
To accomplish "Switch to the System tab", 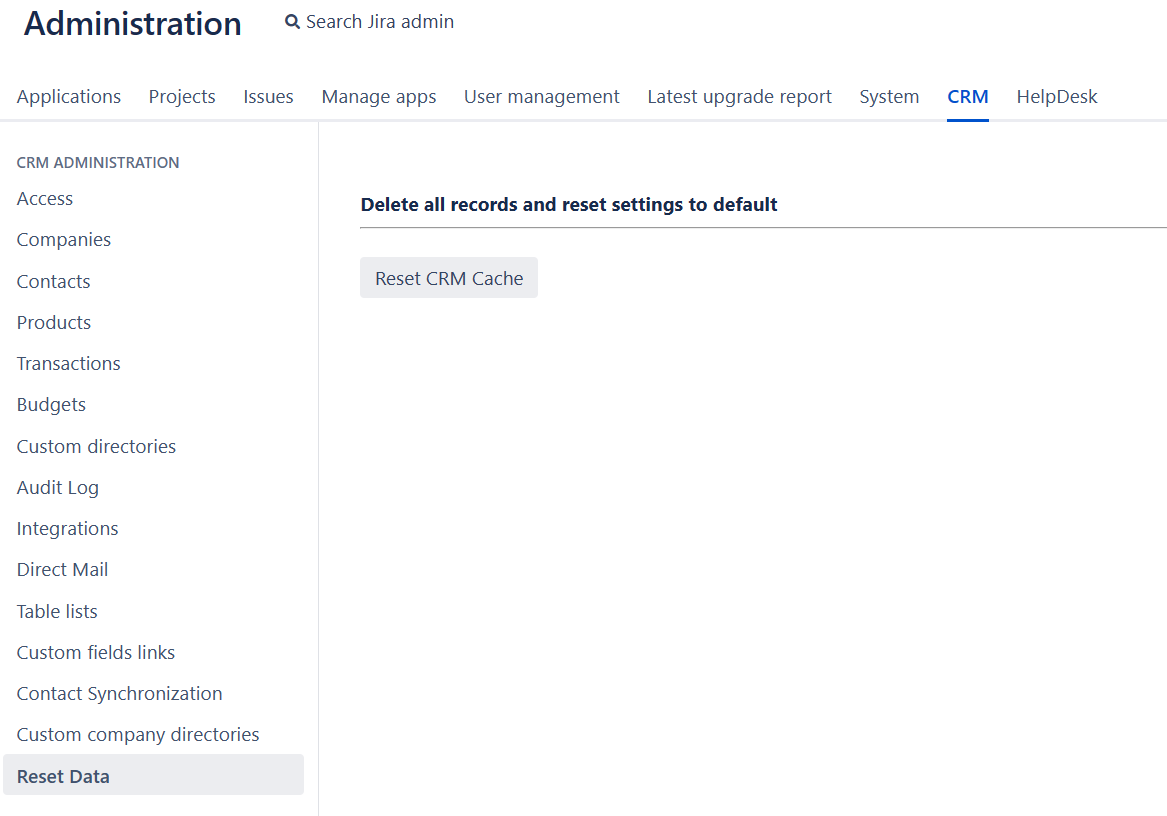I will point(889,97).
